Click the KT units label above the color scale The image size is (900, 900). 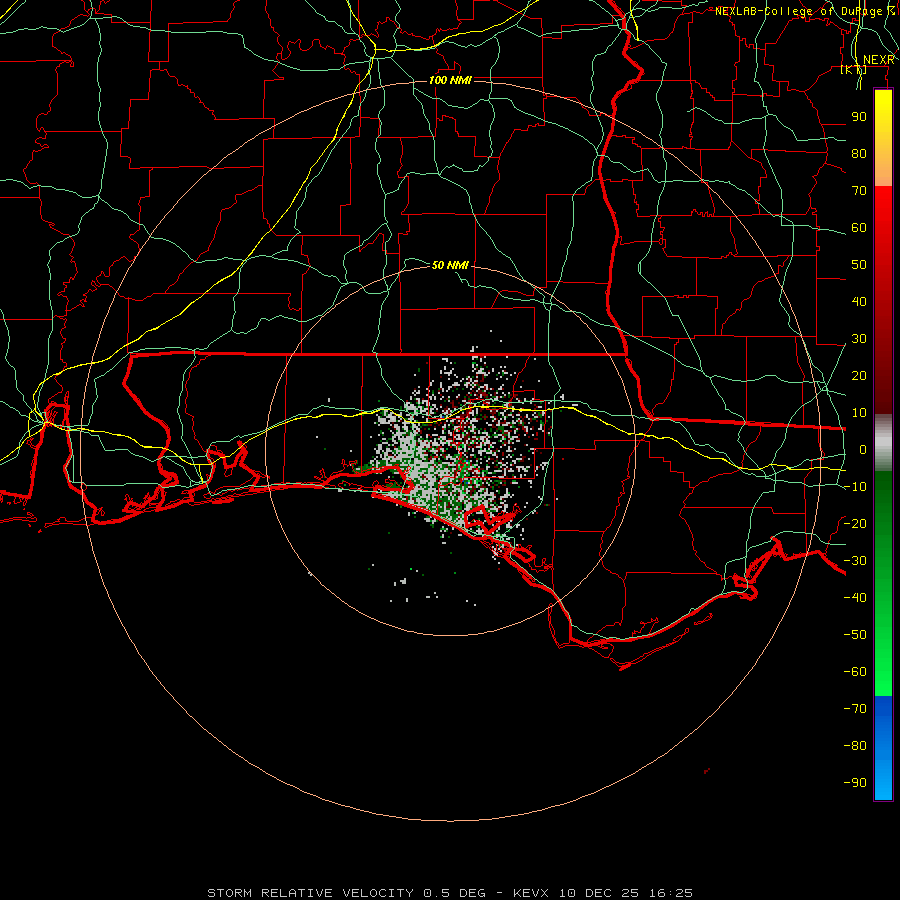854,70
